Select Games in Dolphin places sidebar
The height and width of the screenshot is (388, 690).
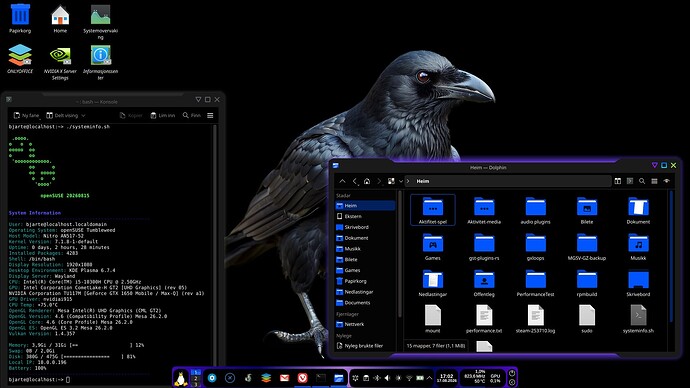point(365,270)
